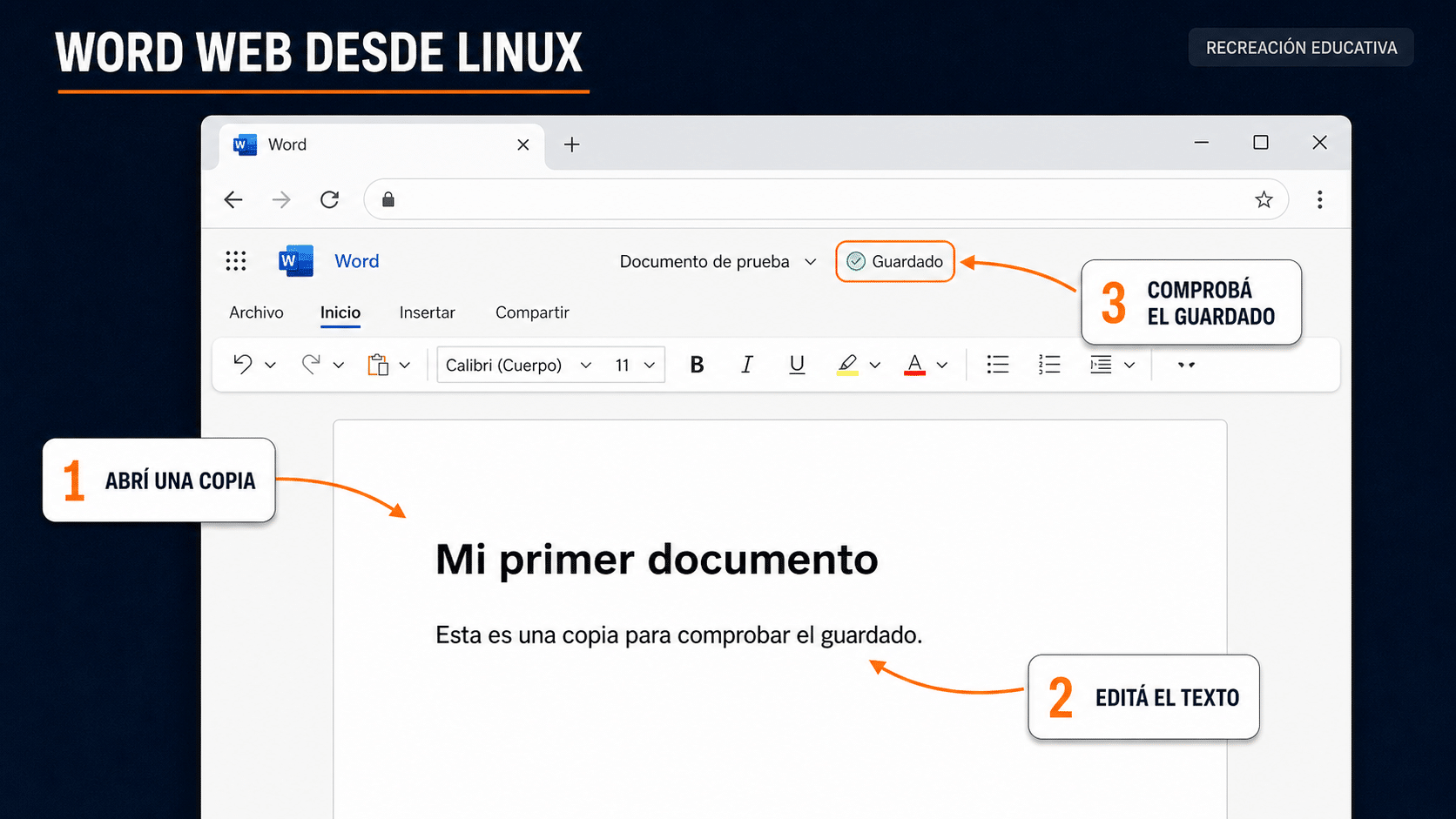The width and height of the screenshot is (1456, 819).
Task: Insert a bulleted list
Action: [998, 365]
